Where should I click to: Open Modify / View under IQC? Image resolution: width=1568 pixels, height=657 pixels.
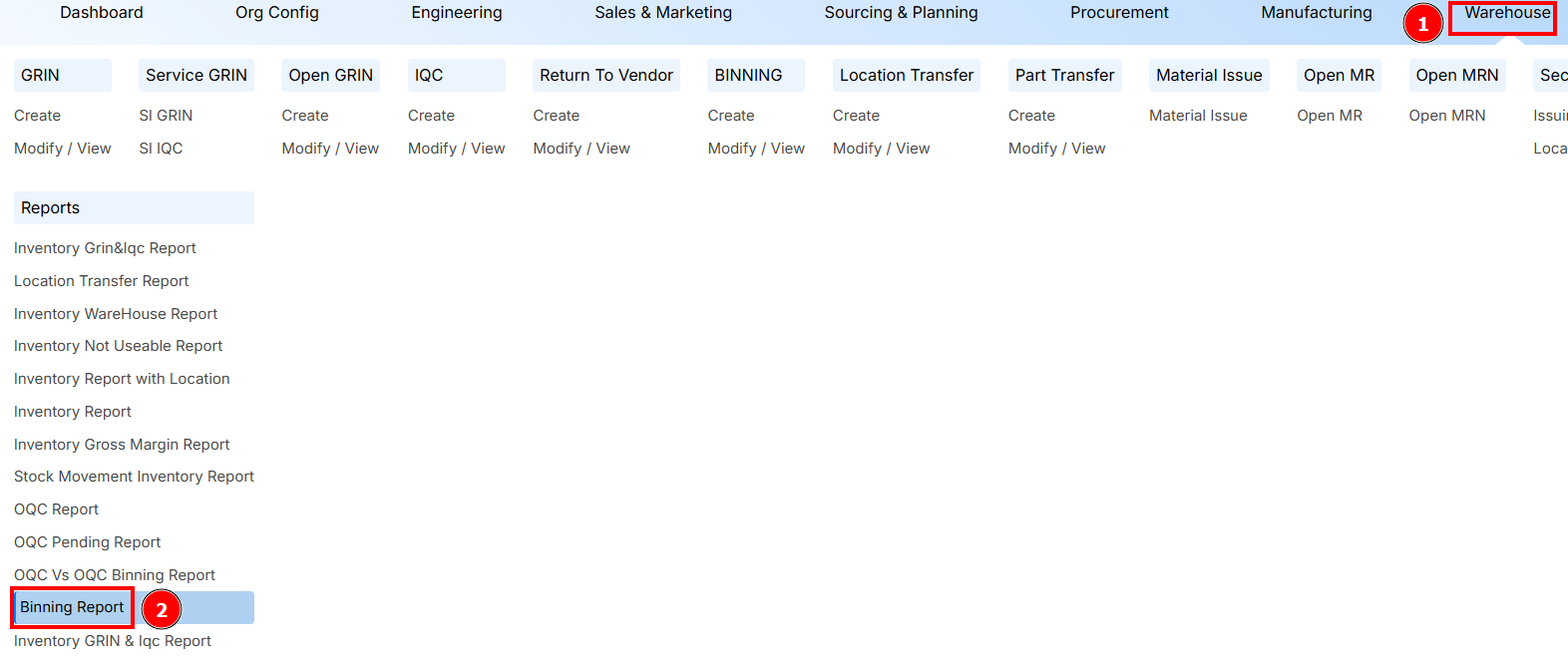click(456, 148)
